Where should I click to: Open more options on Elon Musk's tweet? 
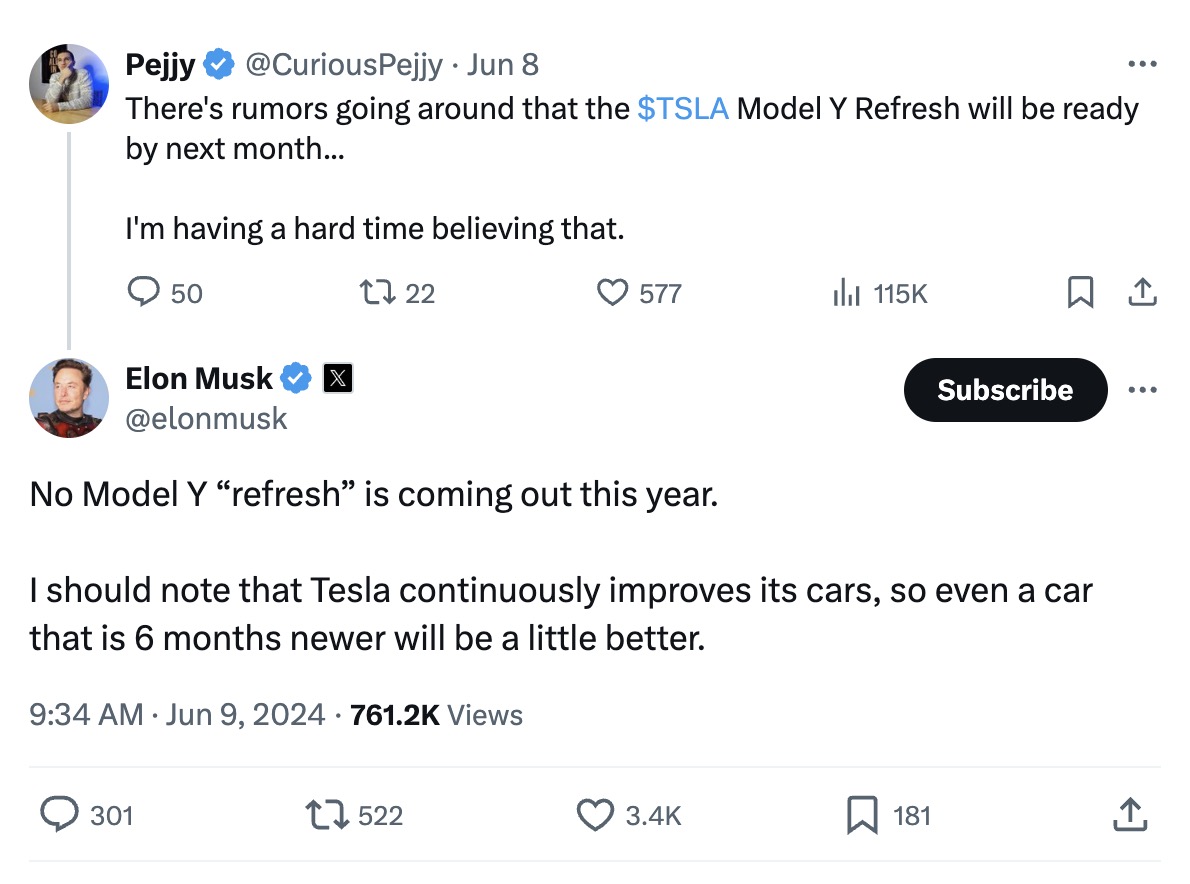coord(1142,390)
